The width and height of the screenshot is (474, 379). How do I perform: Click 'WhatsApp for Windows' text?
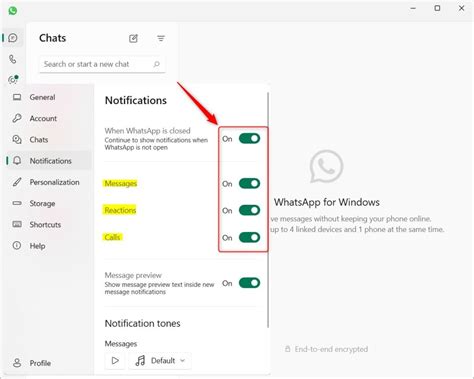click(x=327, y=202)
